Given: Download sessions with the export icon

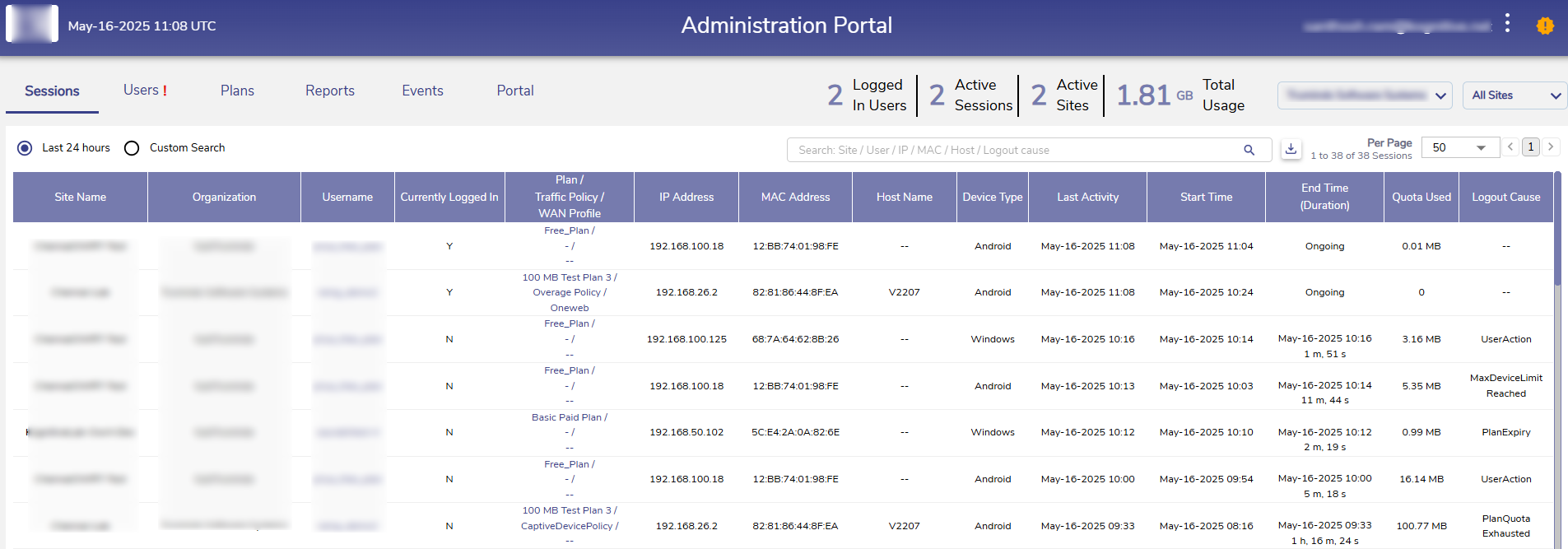Looking at the screenshot, I should pyautogui.click(x=1291, y=149).
